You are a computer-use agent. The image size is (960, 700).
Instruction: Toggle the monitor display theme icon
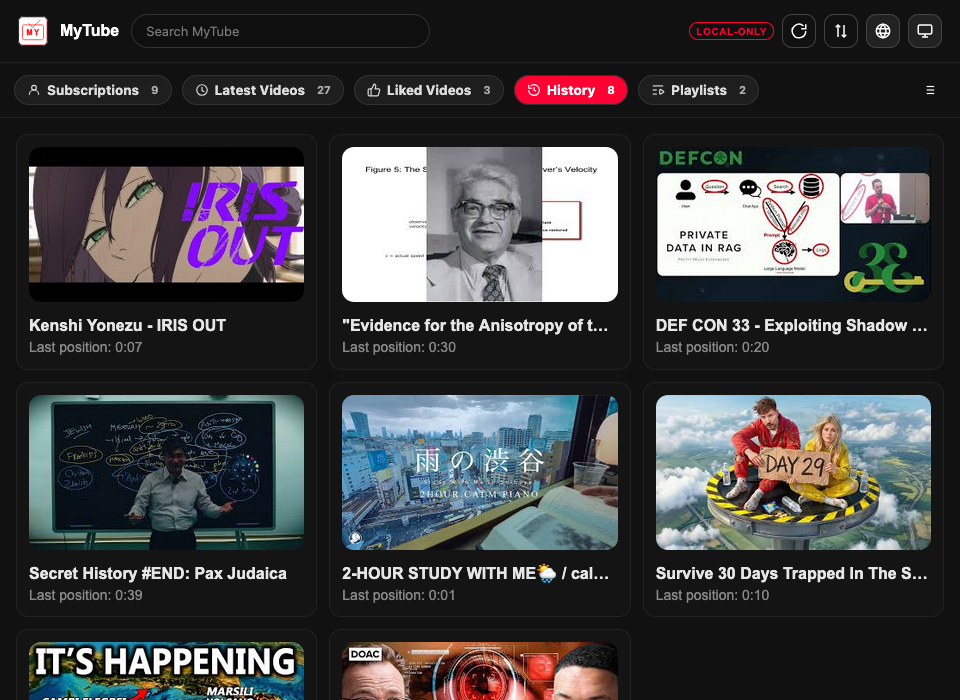tap(924, 31)
